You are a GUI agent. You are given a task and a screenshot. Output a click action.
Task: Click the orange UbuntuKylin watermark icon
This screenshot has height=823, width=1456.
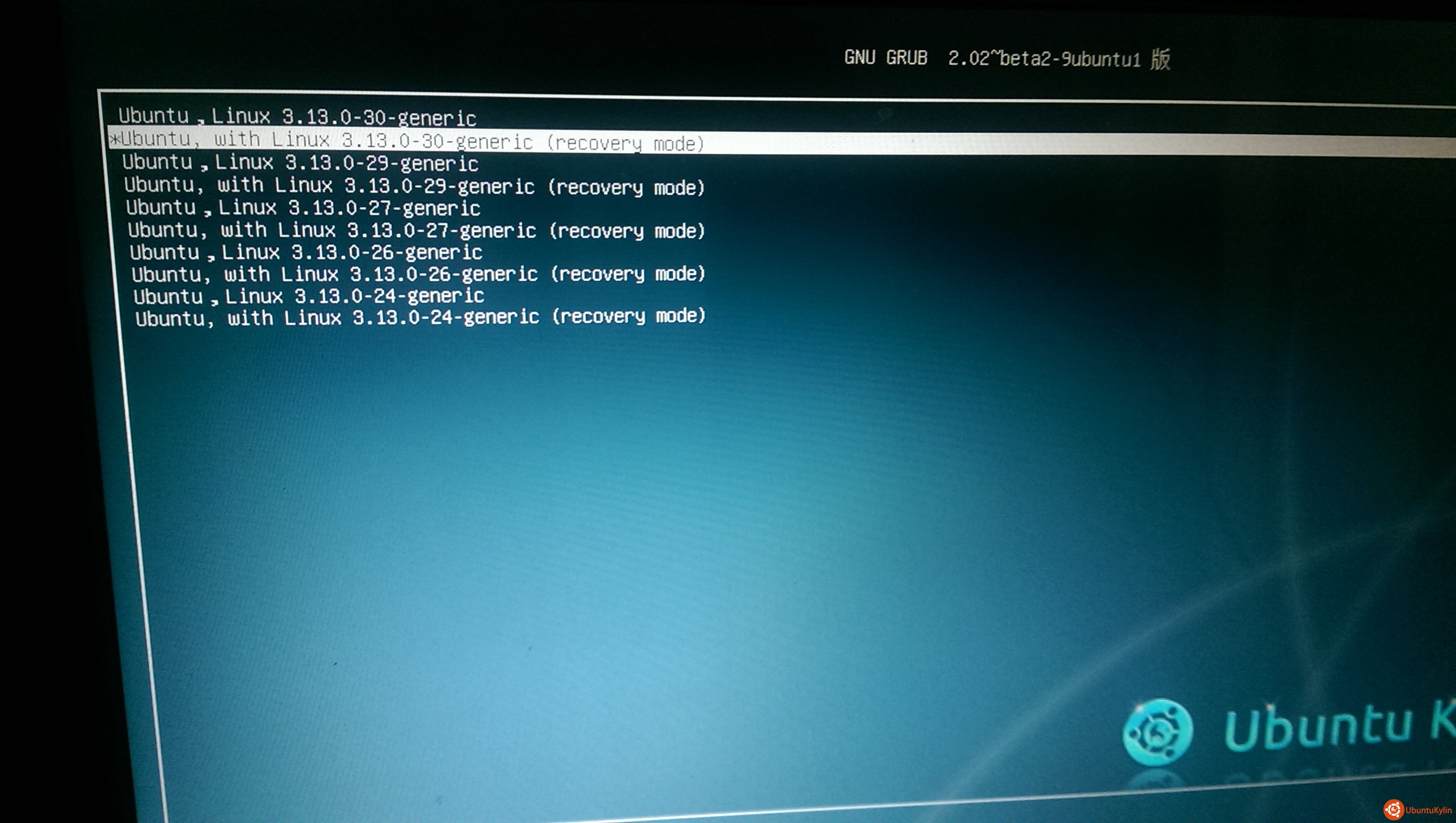1393,810
